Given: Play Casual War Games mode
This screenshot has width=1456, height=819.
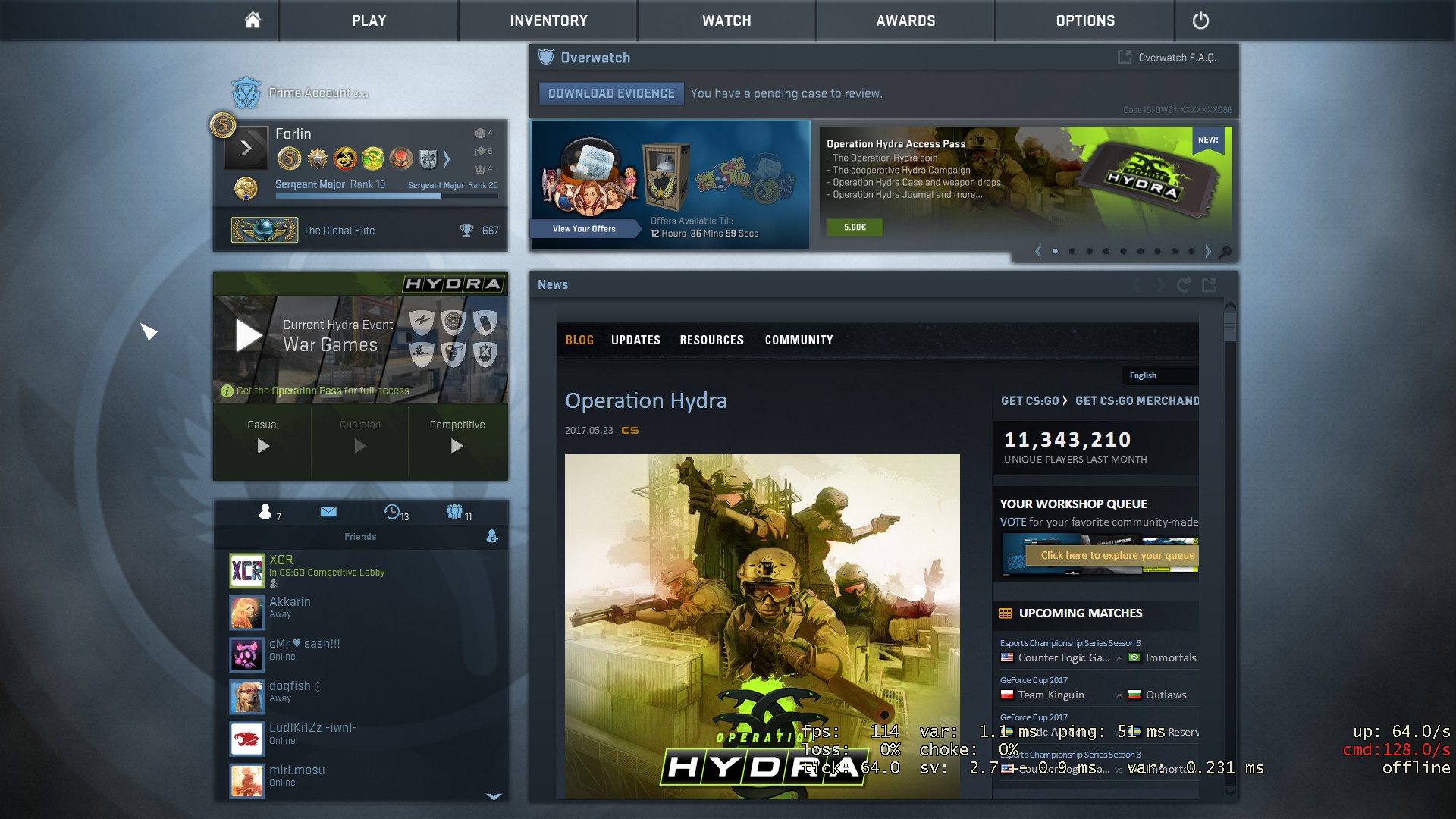Looking at the screenshot, I should click(263, 446).
